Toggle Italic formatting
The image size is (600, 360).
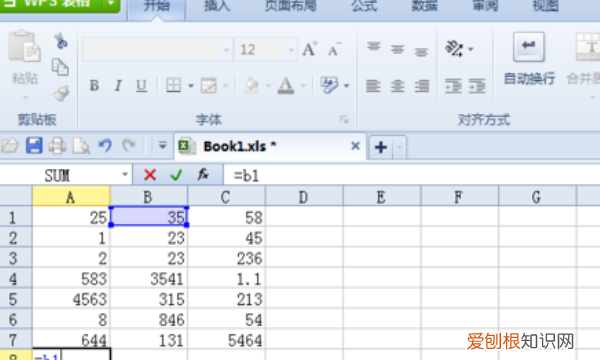pos(118,85)
